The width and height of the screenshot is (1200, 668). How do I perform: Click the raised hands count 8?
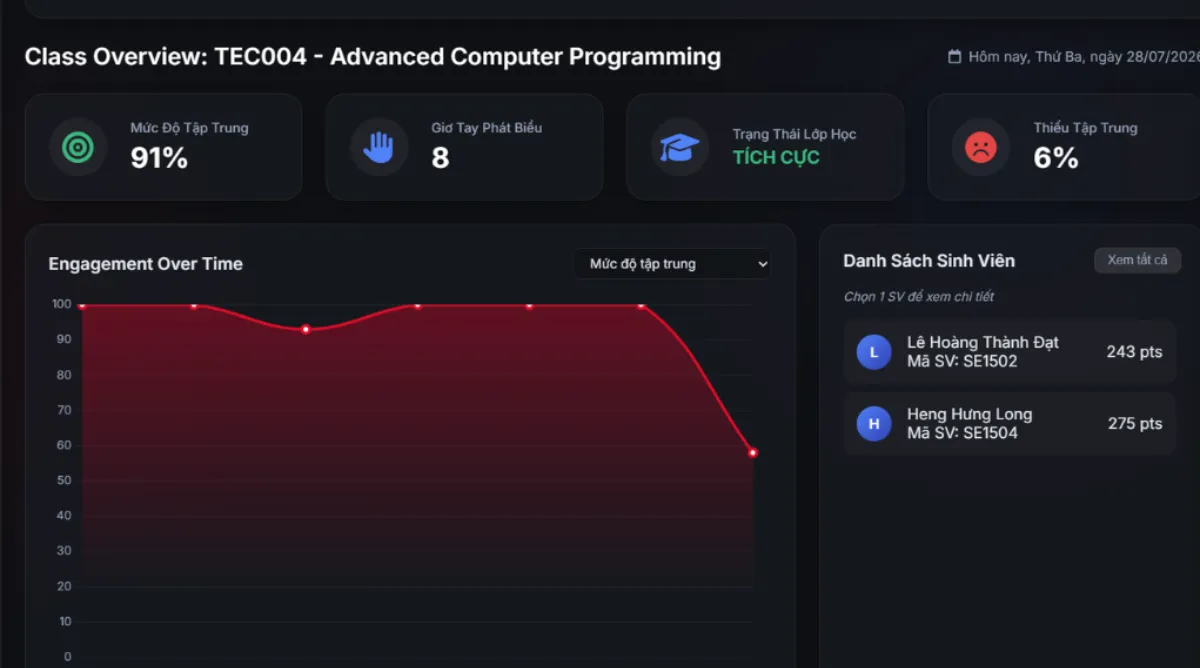440,157
